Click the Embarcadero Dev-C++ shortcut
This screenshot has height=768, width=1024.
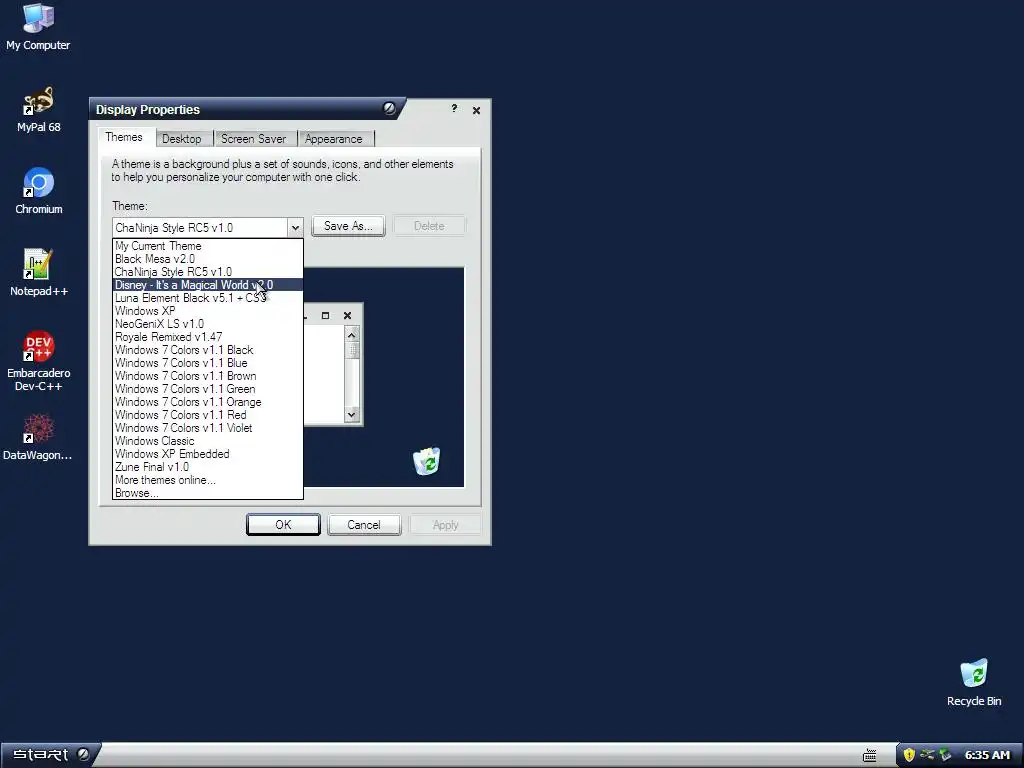(39, 361)
